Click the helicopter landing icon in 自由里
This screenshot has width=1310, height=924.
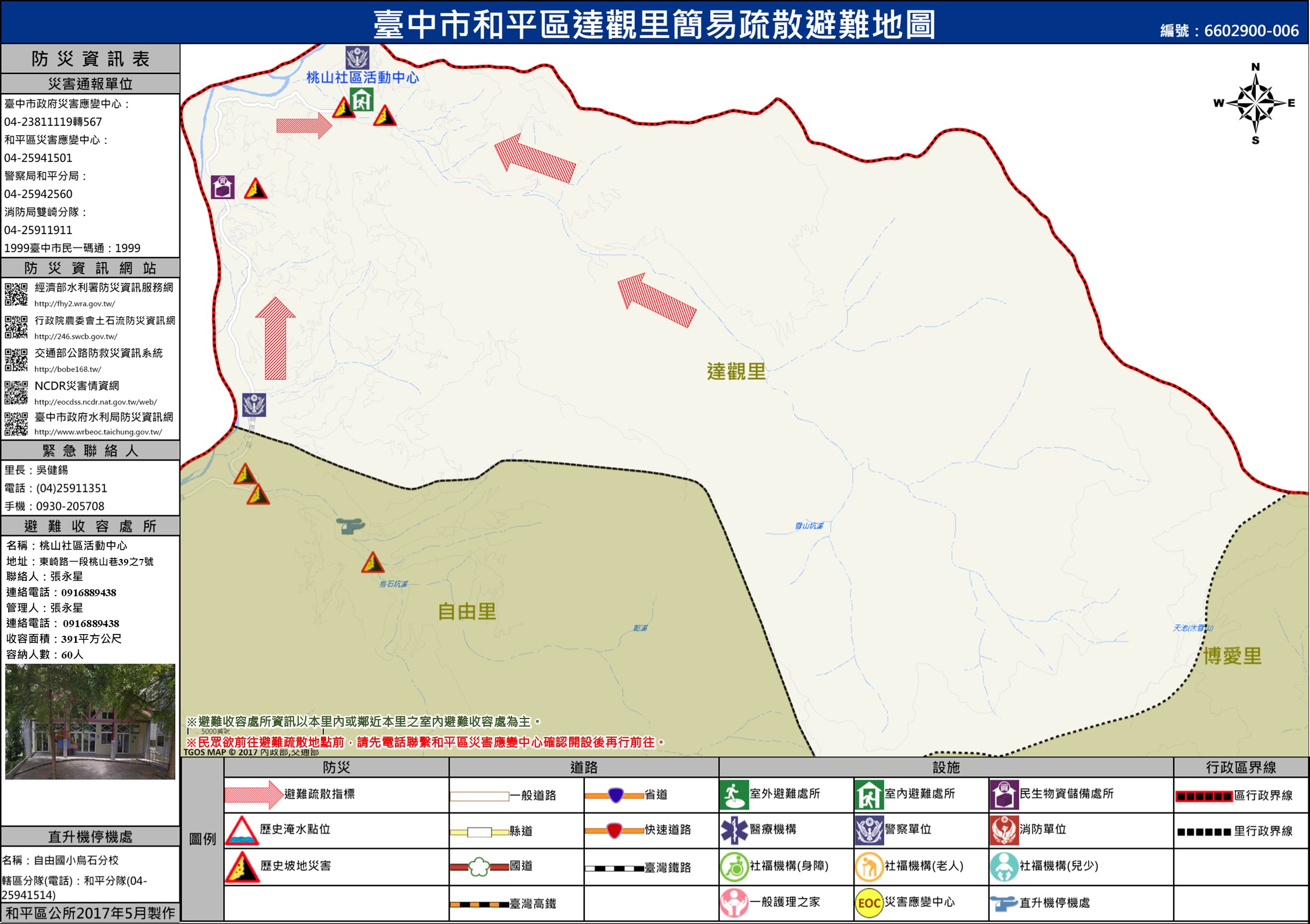(x=351, y=526)
